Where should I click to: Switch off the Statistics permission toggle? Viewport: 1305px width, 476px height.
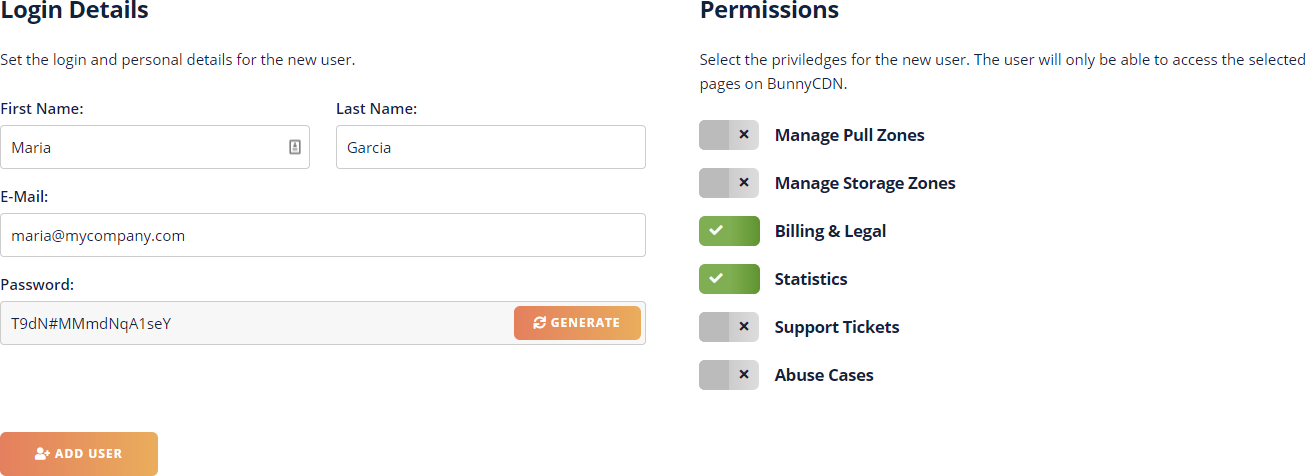point(729,279)
